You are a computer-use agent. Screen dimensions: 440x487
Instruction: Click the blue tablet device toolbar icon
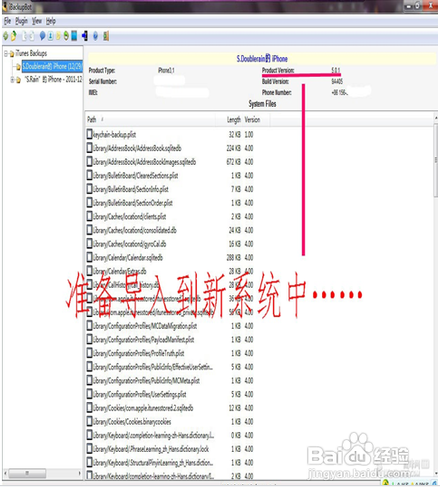tap(74, 36)
